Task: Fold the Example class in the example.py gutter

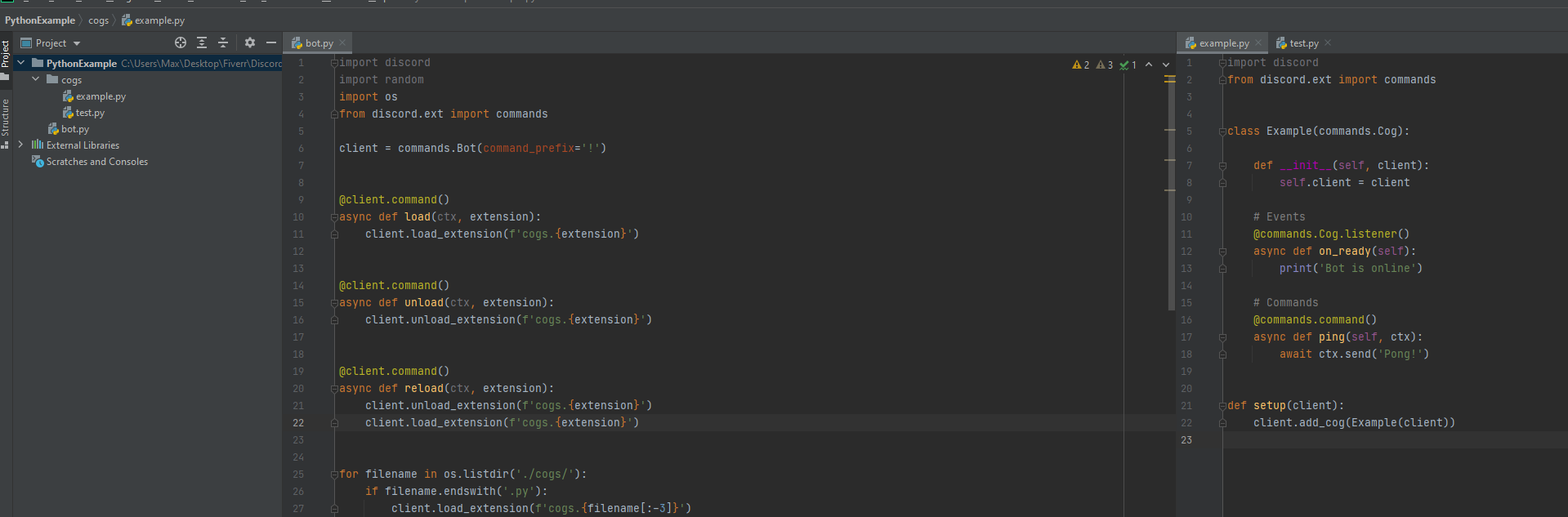Action: [x=1222, y=131]
